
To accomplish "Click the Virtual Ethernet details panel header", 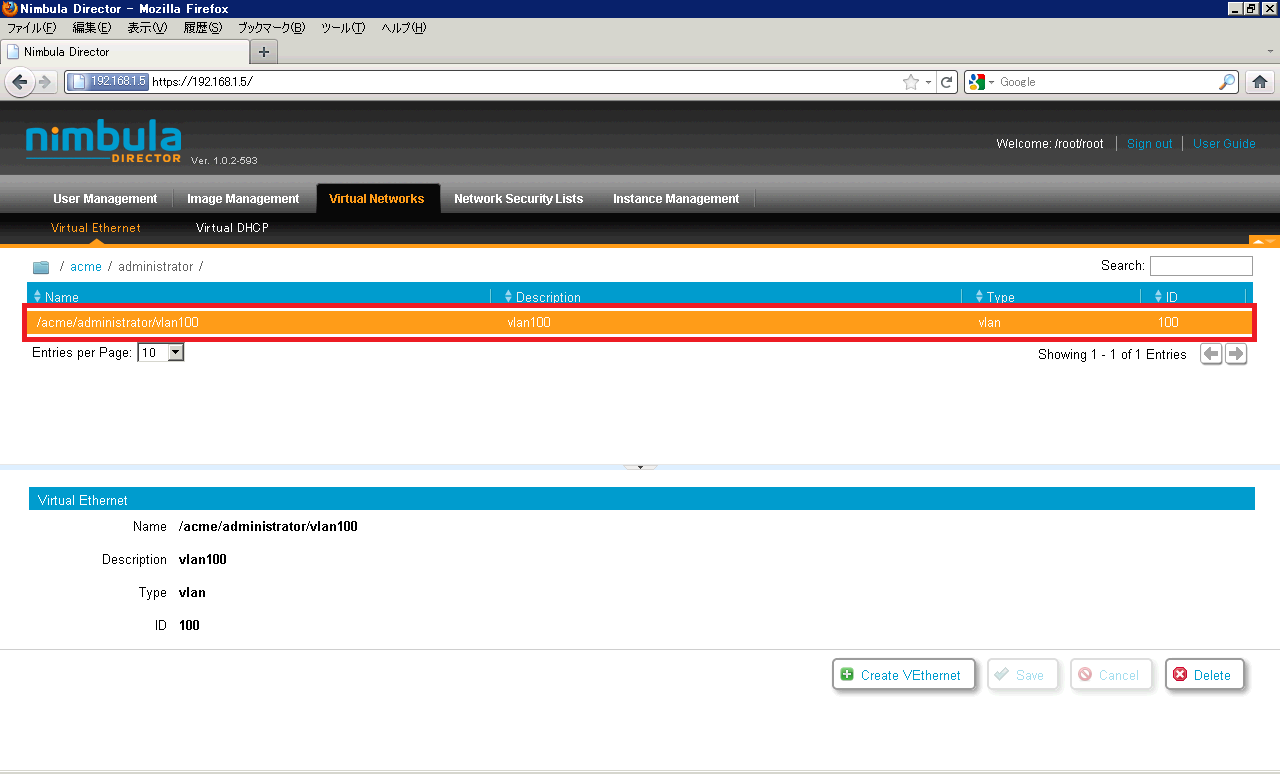I will click(x=641, y=499).
